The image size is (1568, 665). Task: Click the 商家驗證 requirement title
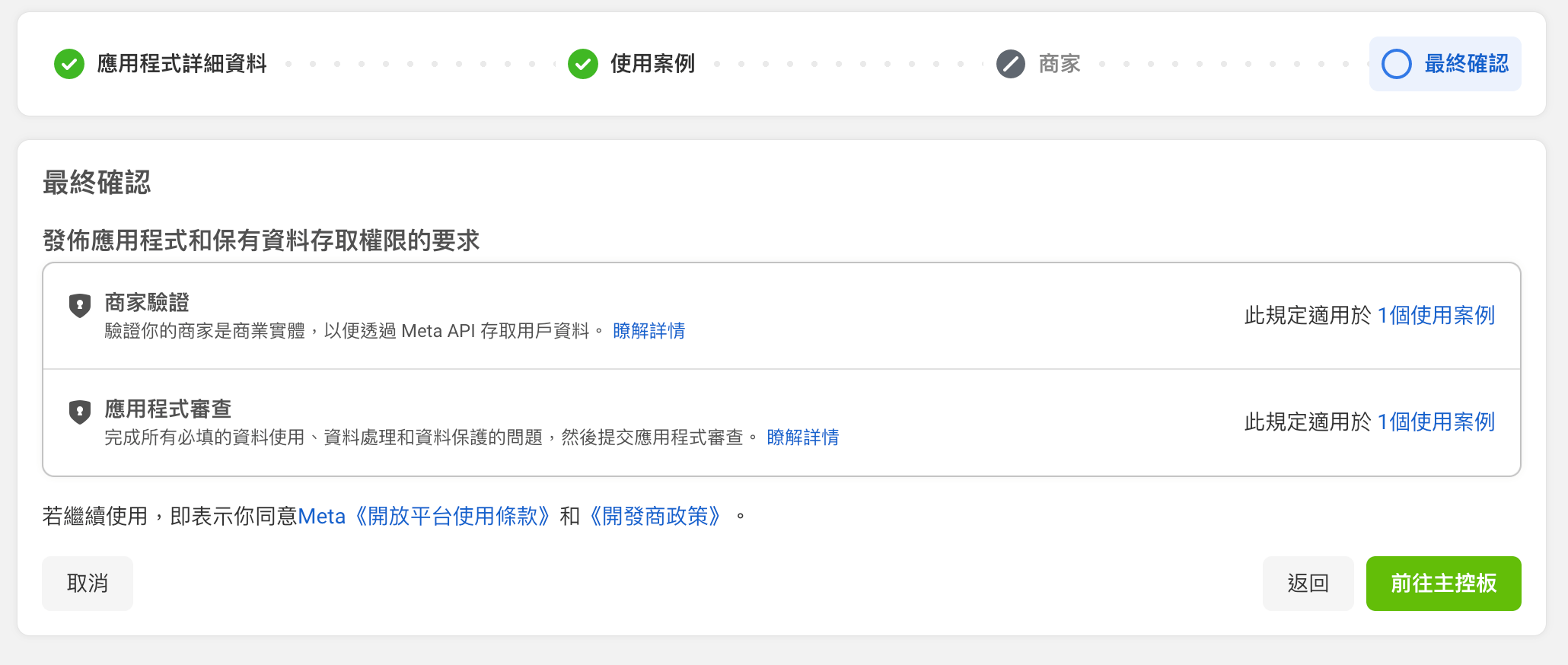click(x=147, y=303)
